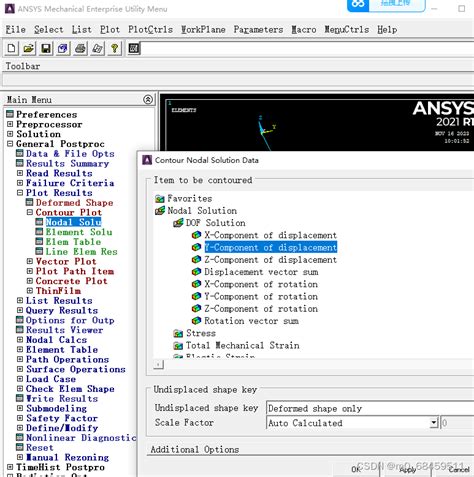Click the Save floppy disk icon
Screen dimensions: 474x477
pyautogui.click(x=46, y=49)
